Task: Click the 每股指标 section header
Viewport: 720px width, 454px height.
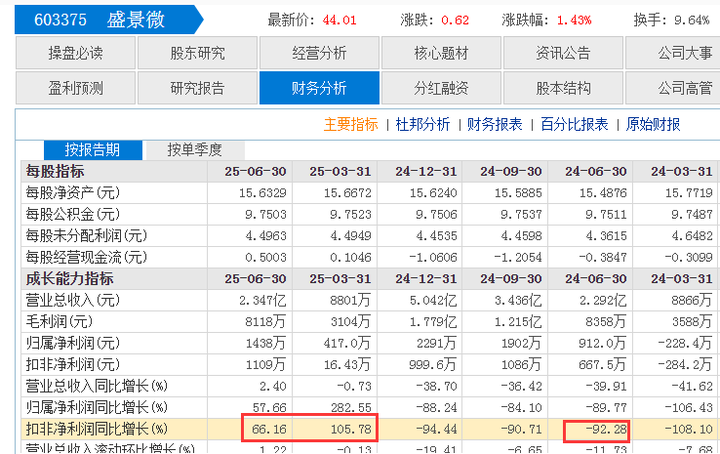Action: pos(55,171)
